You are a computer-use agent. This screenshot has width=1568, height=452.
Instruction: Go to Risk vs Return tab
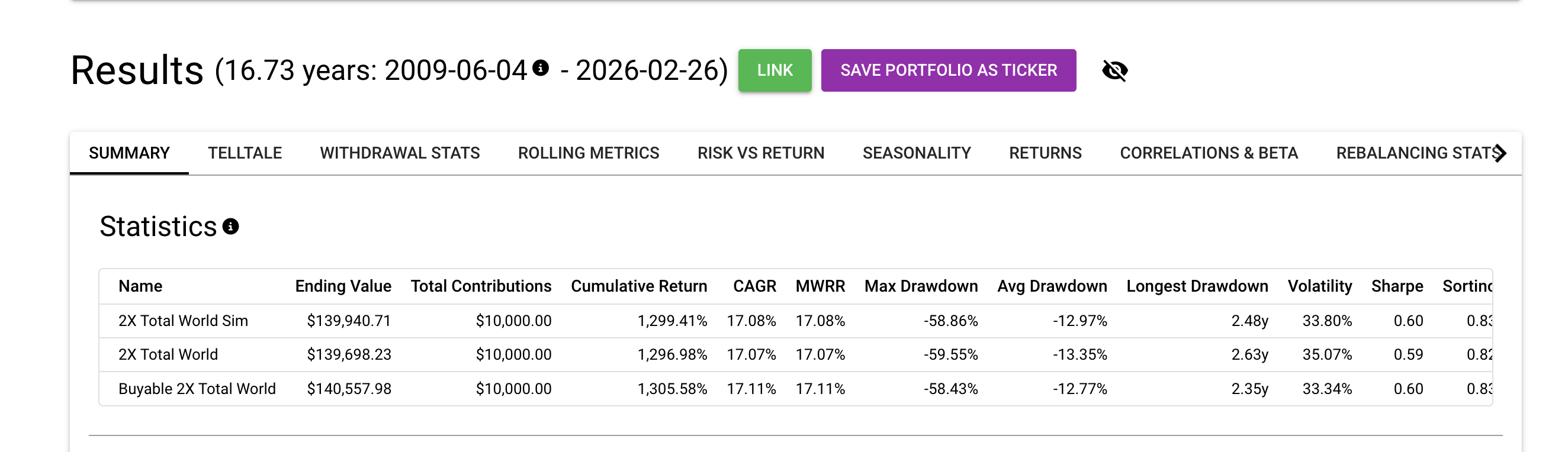(760, 153)
